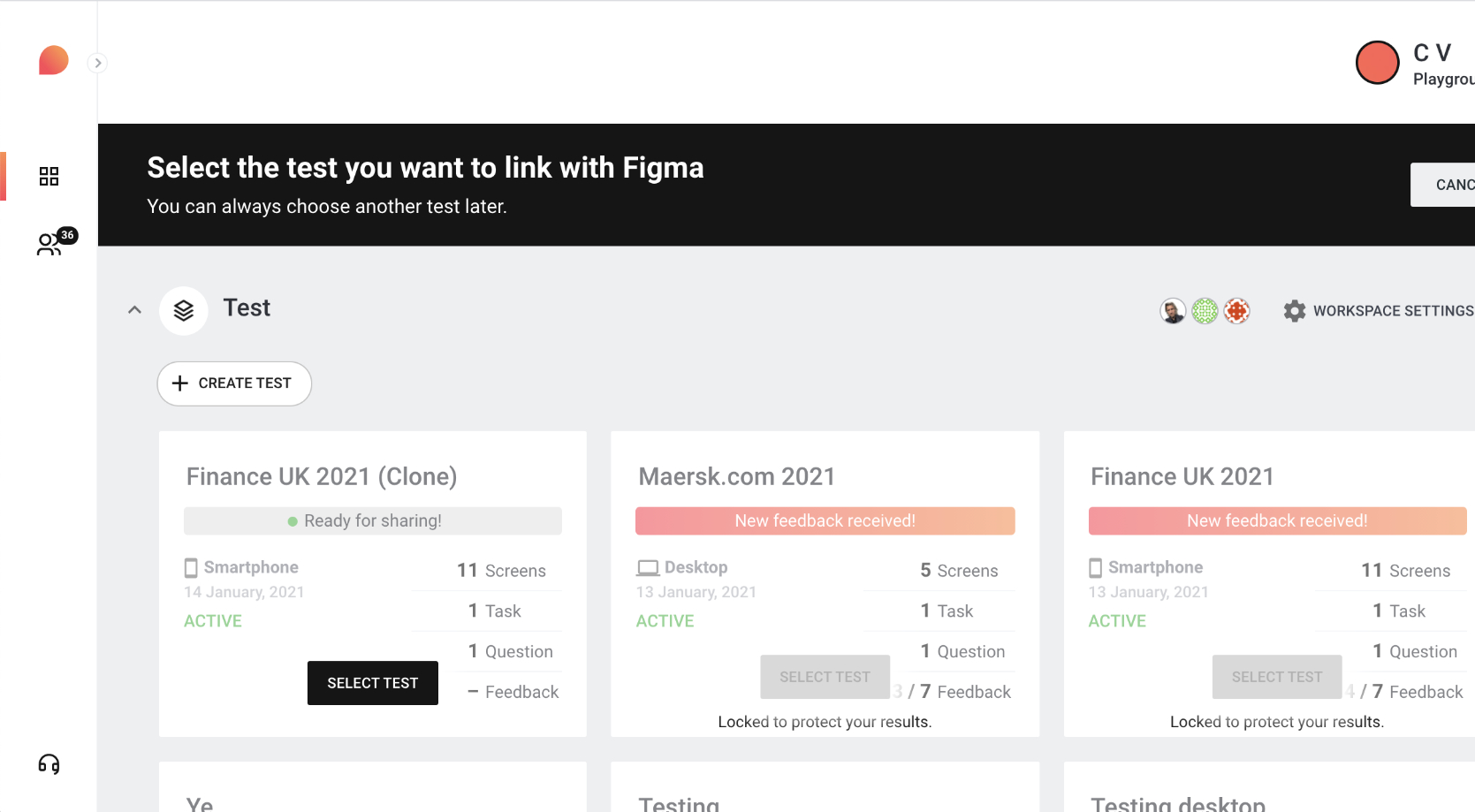Click New feedback received banner on Maersk.com
1475x812 pixels.
[825, 521]
